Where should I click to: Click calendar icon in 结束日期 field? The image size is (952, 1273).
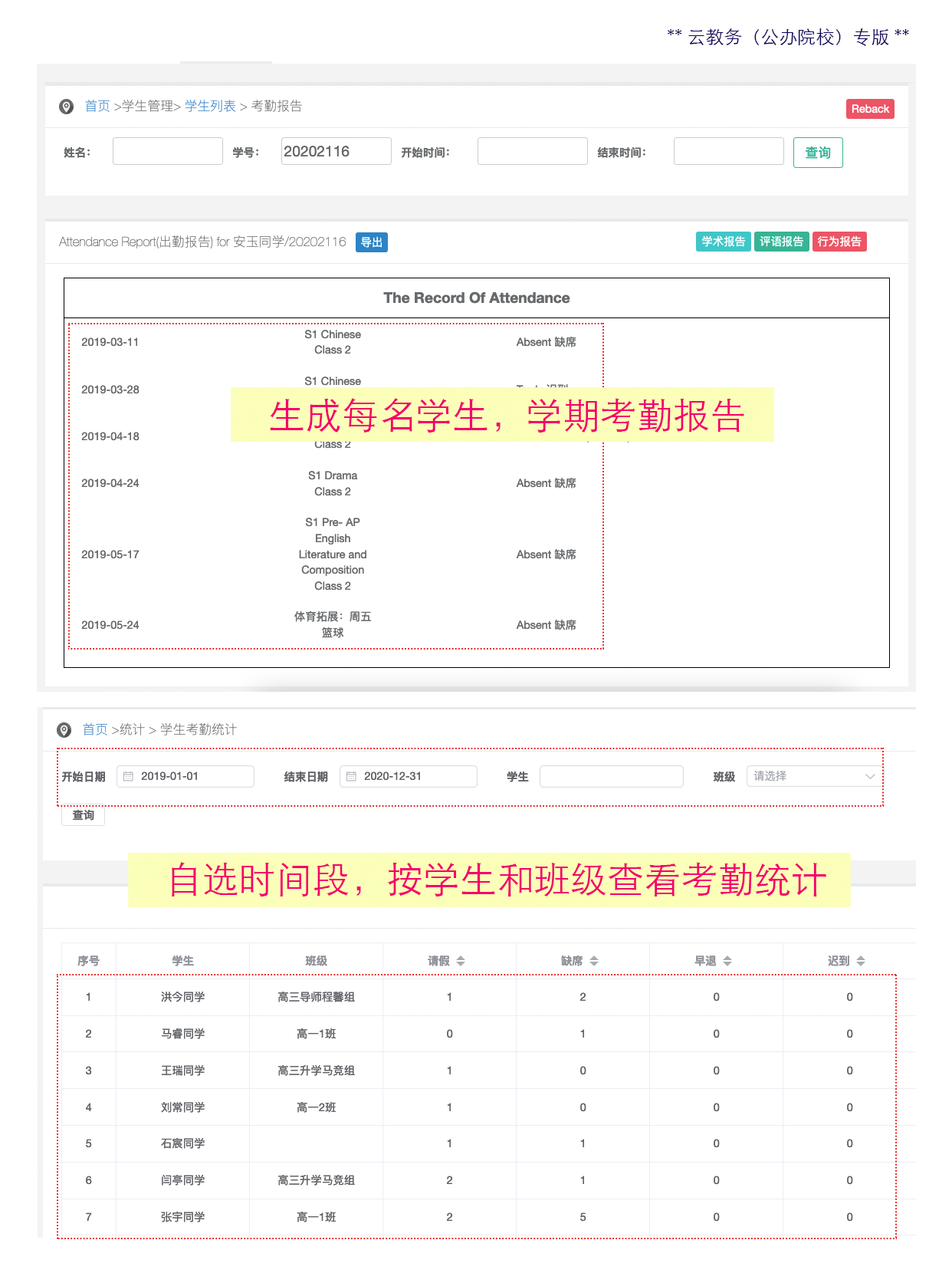coord(352,776)
